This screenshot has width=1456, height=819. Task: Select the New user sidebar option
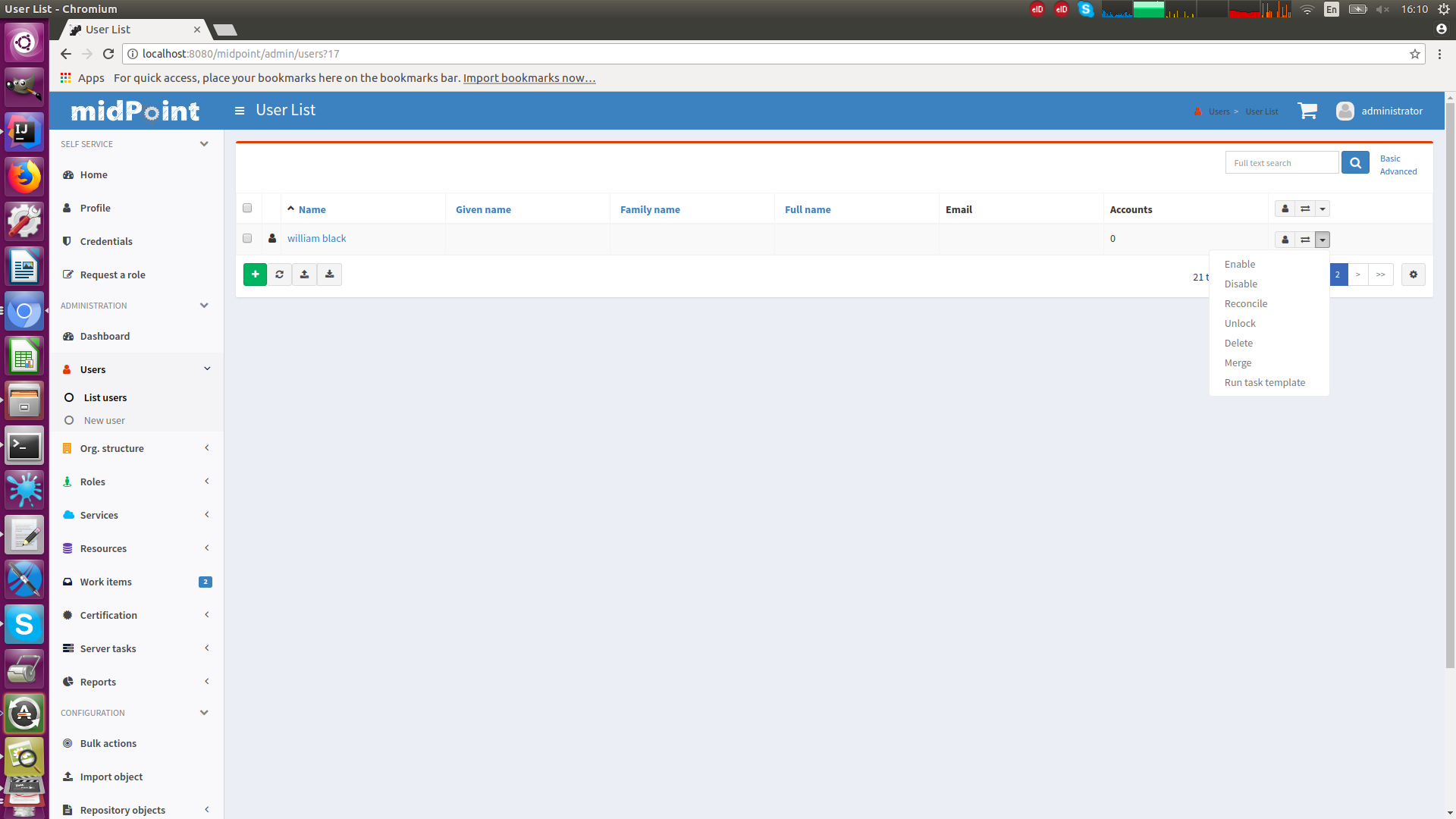[x=105, y=420]
